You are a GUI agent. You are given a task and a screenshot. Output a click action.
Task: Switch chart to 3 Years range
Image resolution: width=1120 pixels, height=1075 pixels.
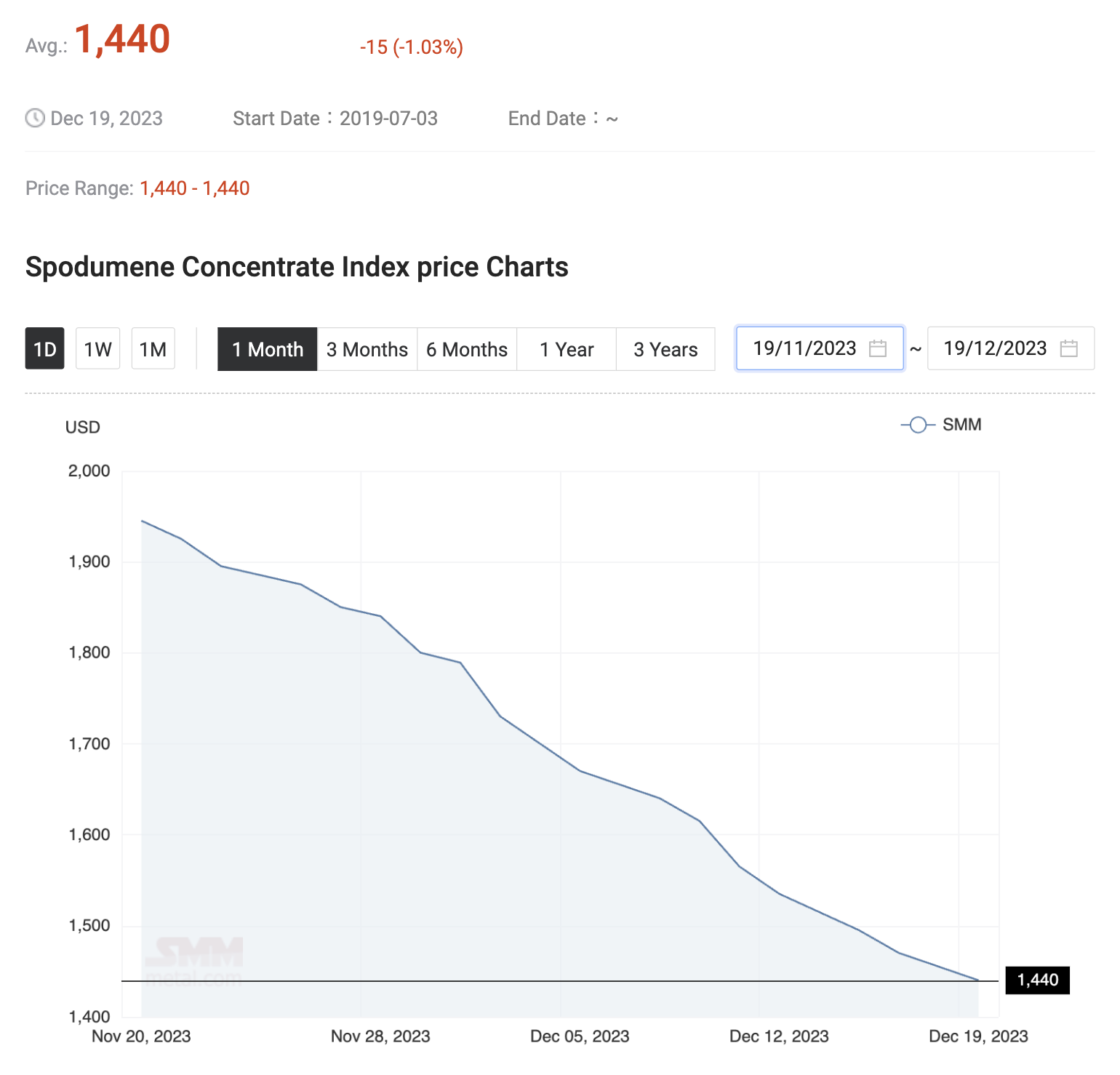tap(665, 349)
